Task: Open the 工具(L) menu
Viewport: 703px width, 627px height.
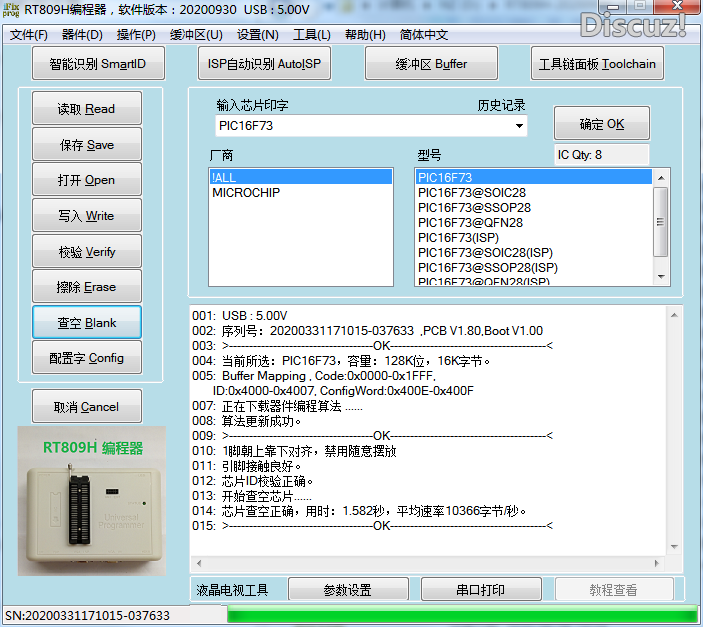Action: pyautogui.click(x=311, y=35)
